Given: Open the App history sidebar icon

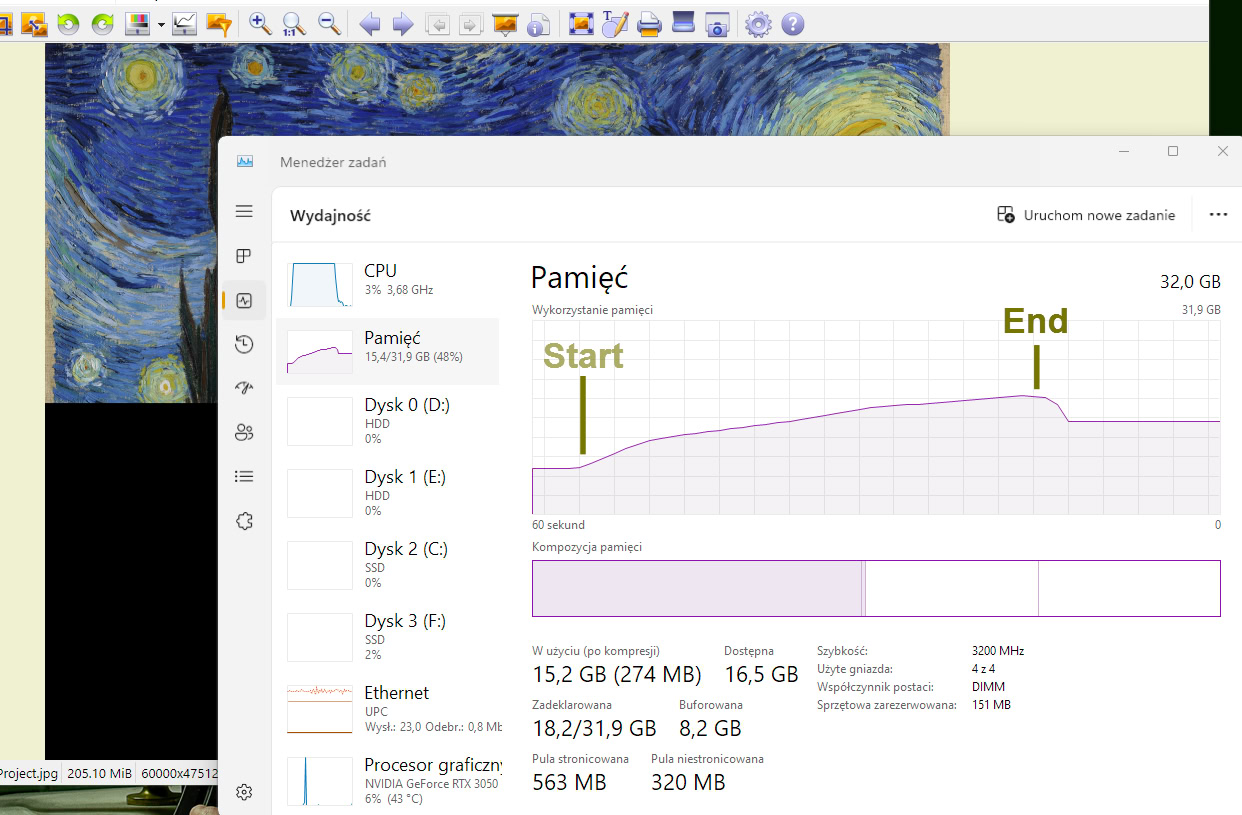Looking at the screenshot, I should [x=244, y=345].
